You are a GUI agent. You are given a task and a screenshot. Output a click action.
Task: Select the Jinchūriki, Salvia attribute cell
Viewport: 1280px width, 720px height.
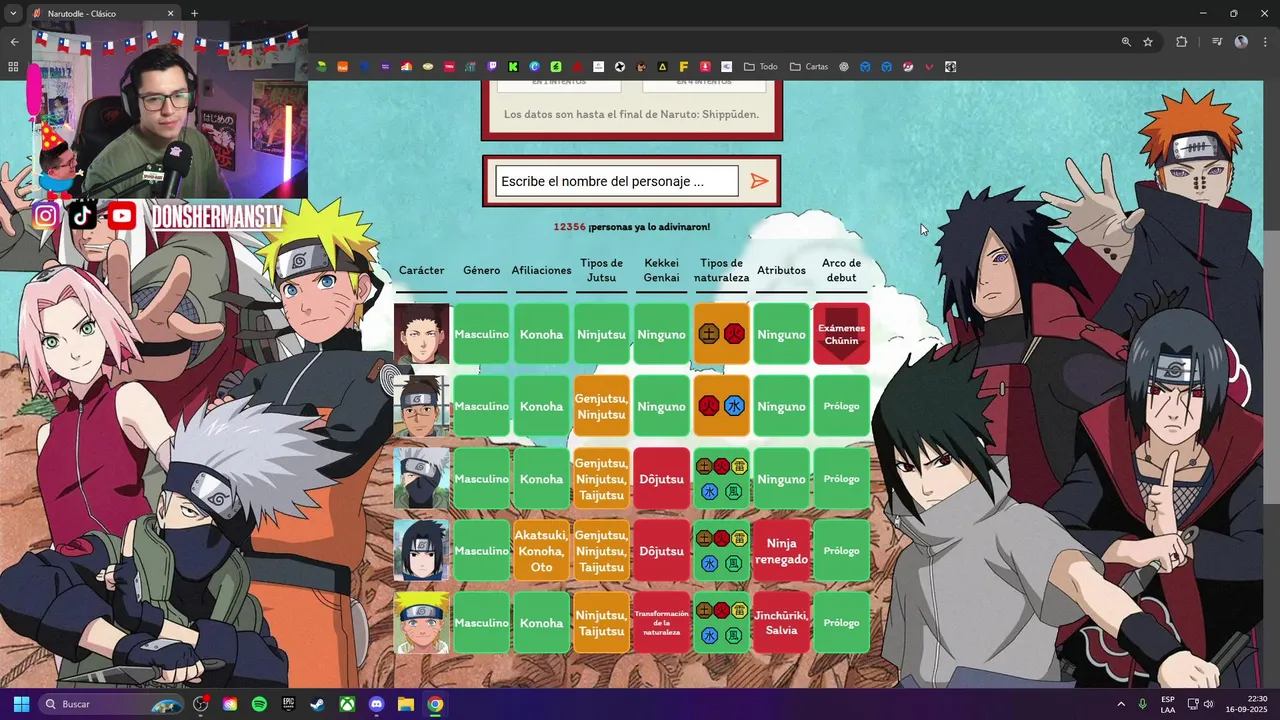(781, 622)
